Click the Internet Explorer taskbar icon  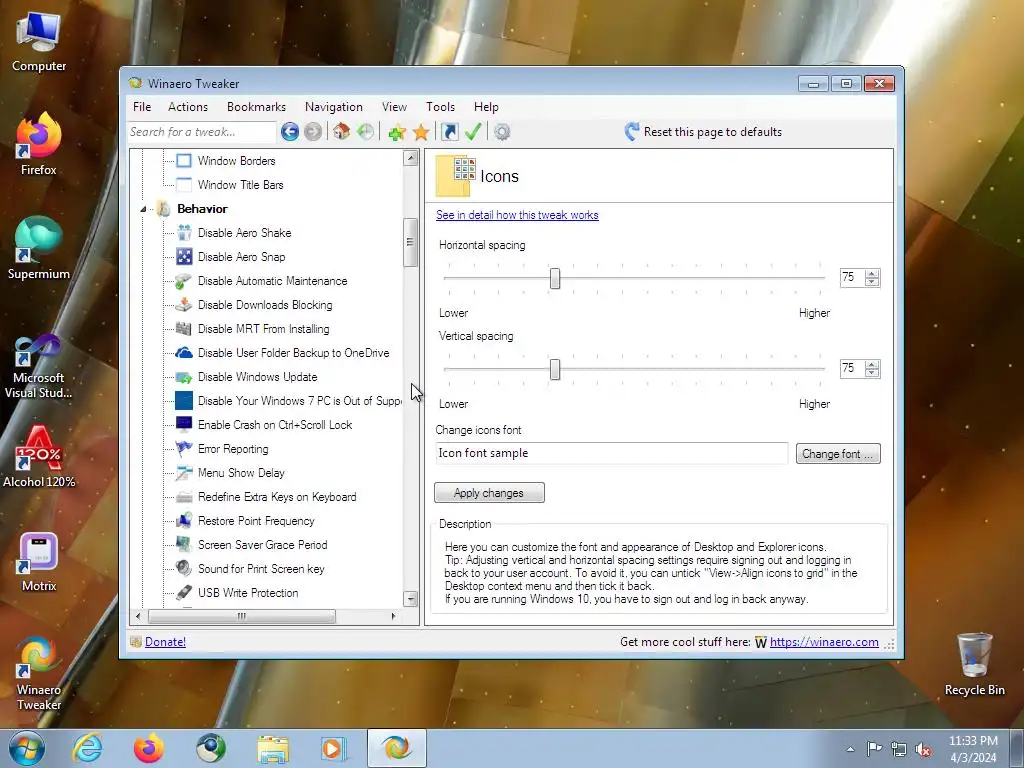(88, 748)
